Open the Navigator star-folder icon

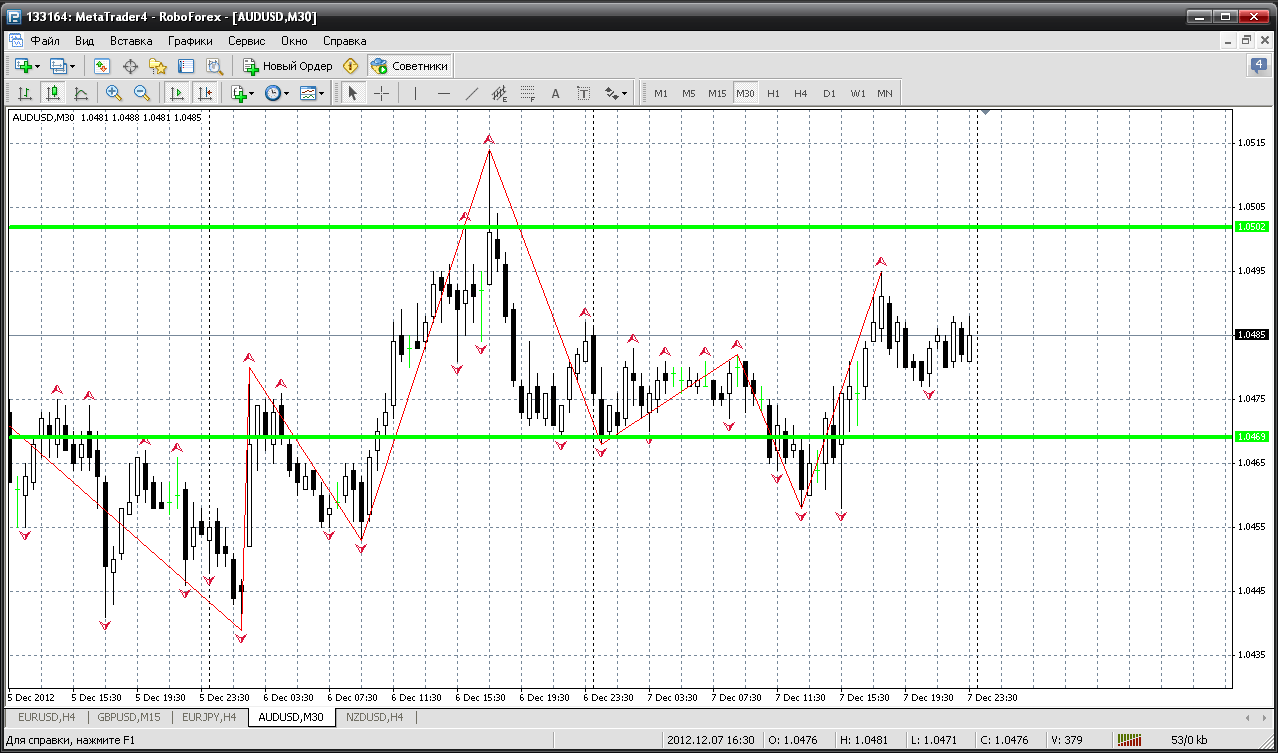[x=158, y=66]
